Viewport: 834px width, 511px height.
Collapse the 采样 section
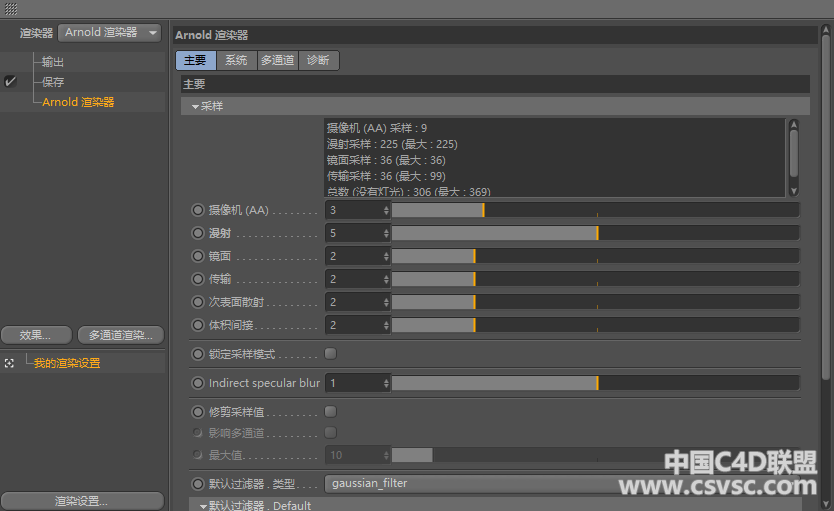point(196,106)
